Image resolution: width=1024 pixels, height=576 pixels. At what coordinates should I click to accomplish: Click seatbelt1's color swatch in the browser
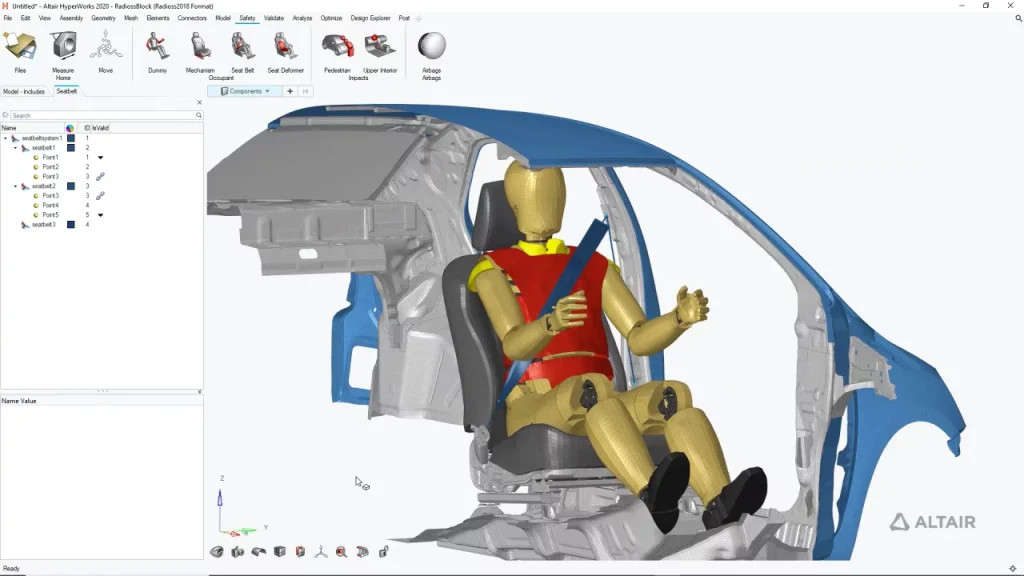point(69,147)
